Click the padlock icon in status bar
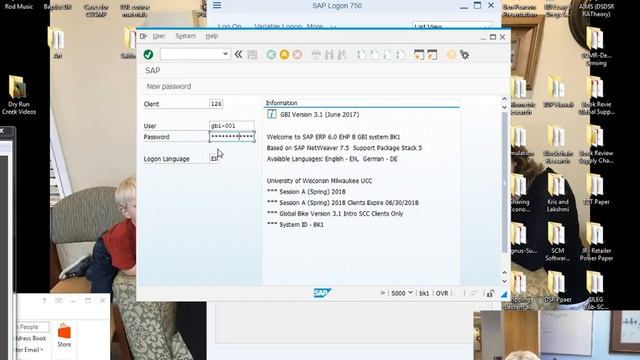Image resolution: width=640 pixels, height=360 pixels. pos(490,293)
